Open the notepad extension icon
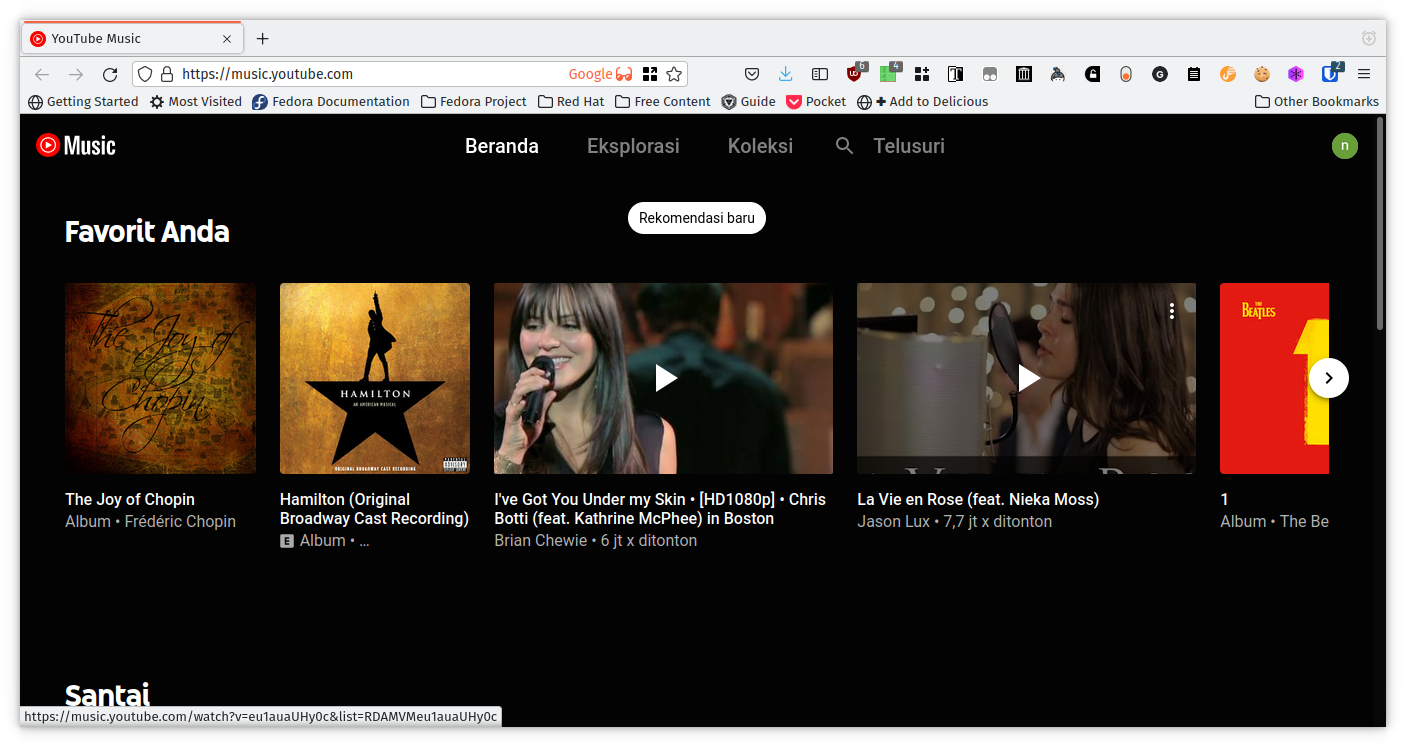 [1194, 74]
